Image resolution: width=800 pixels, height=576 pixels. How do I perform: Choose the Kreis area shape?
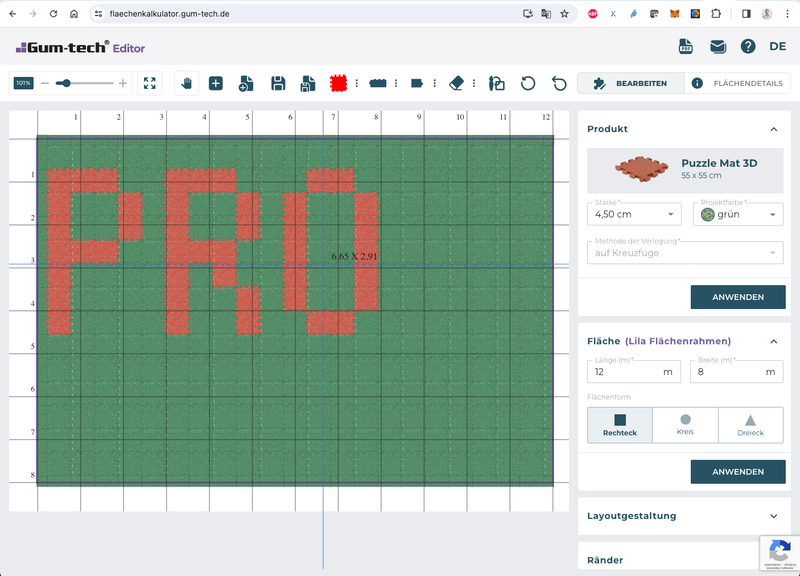click(x=685, y=425)
